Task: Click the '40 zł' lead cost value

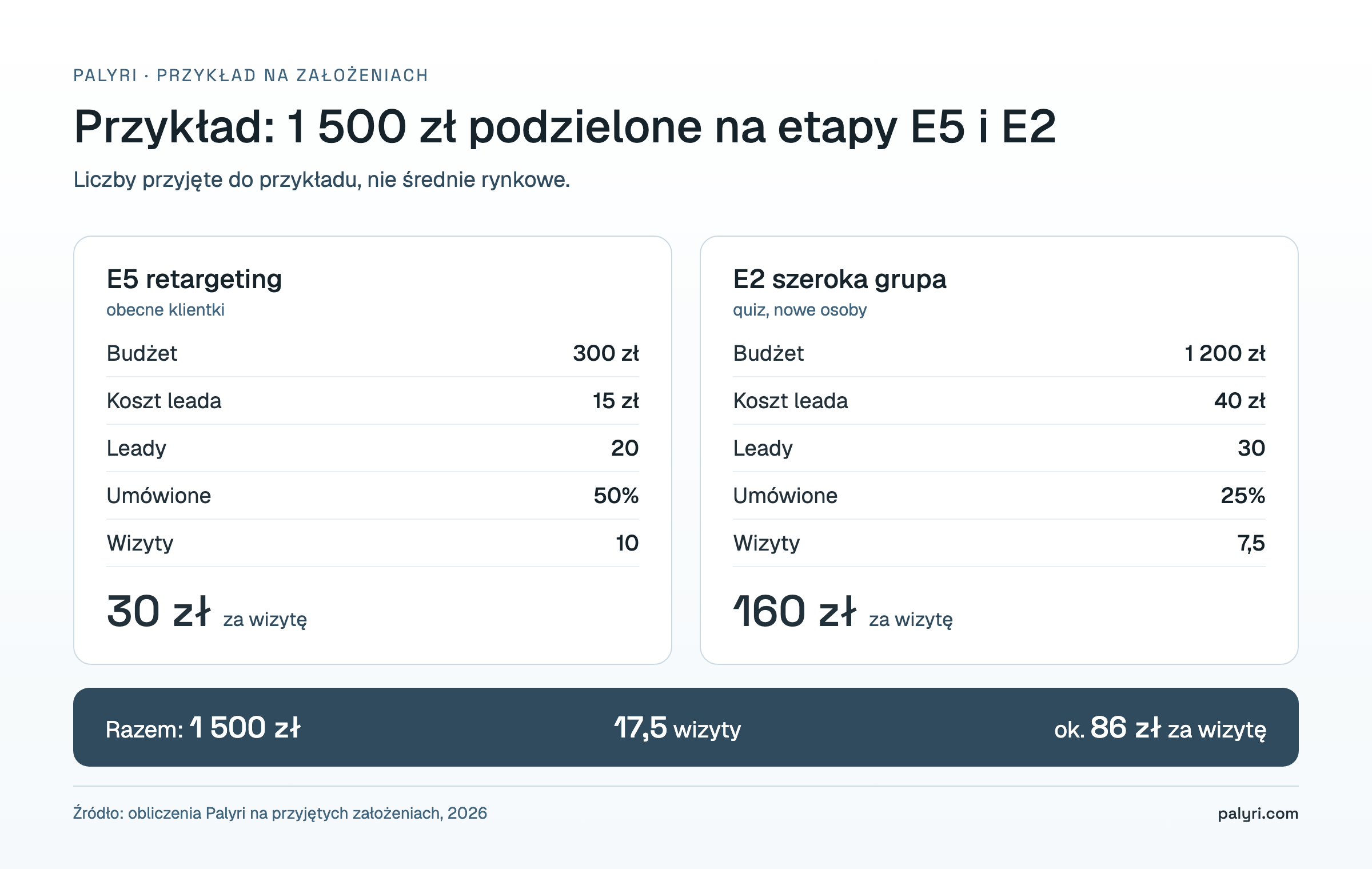Action: click(1240, 401)
